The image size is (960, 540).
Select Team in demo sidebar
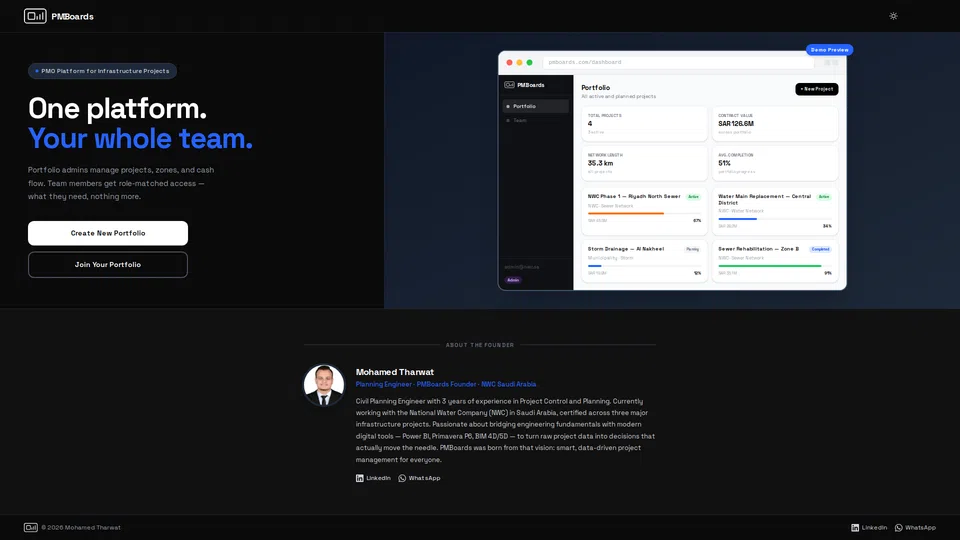click(536, 121)
